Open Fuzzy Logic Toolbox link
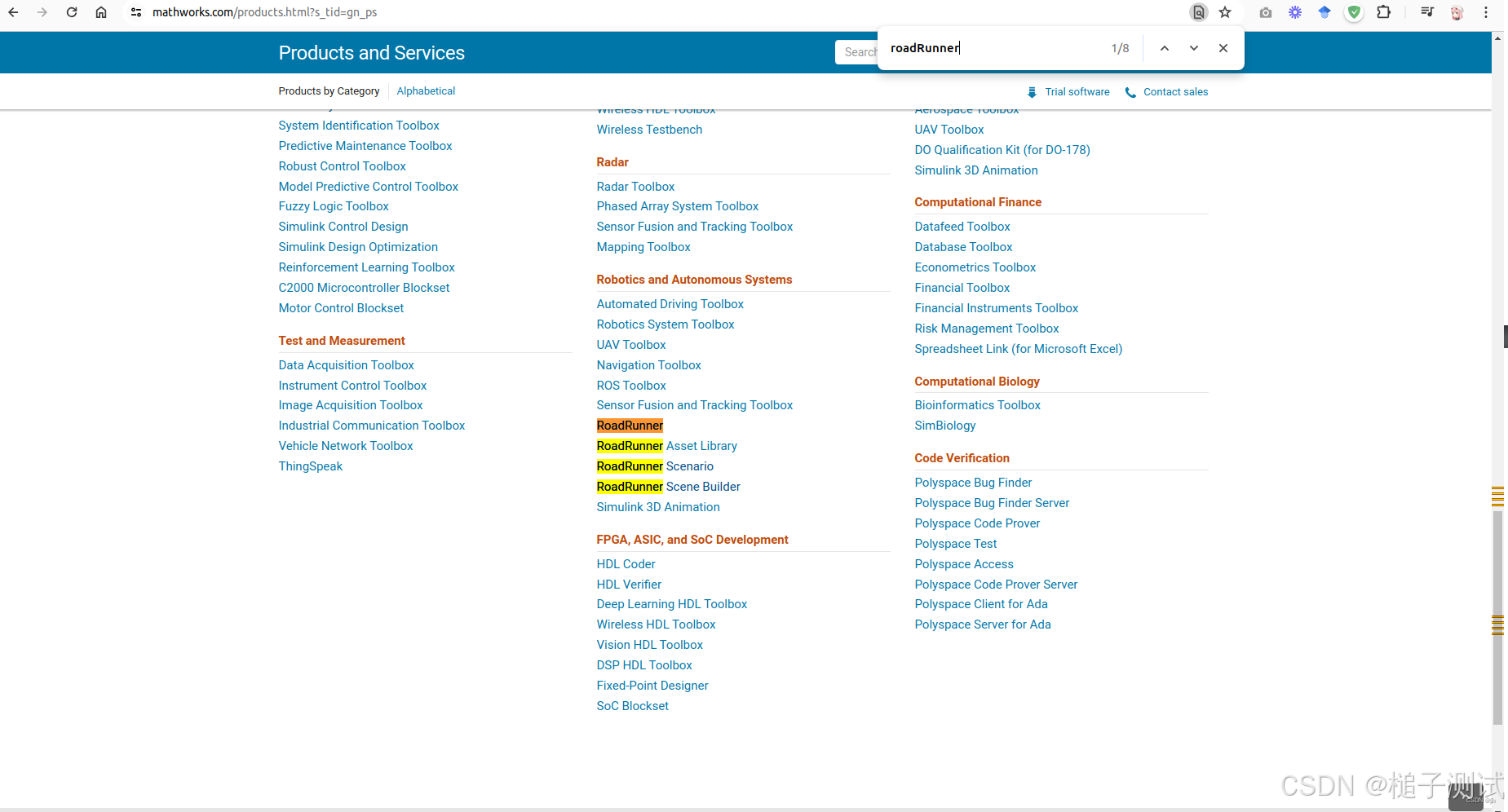1508x812 pixels. 333,206
